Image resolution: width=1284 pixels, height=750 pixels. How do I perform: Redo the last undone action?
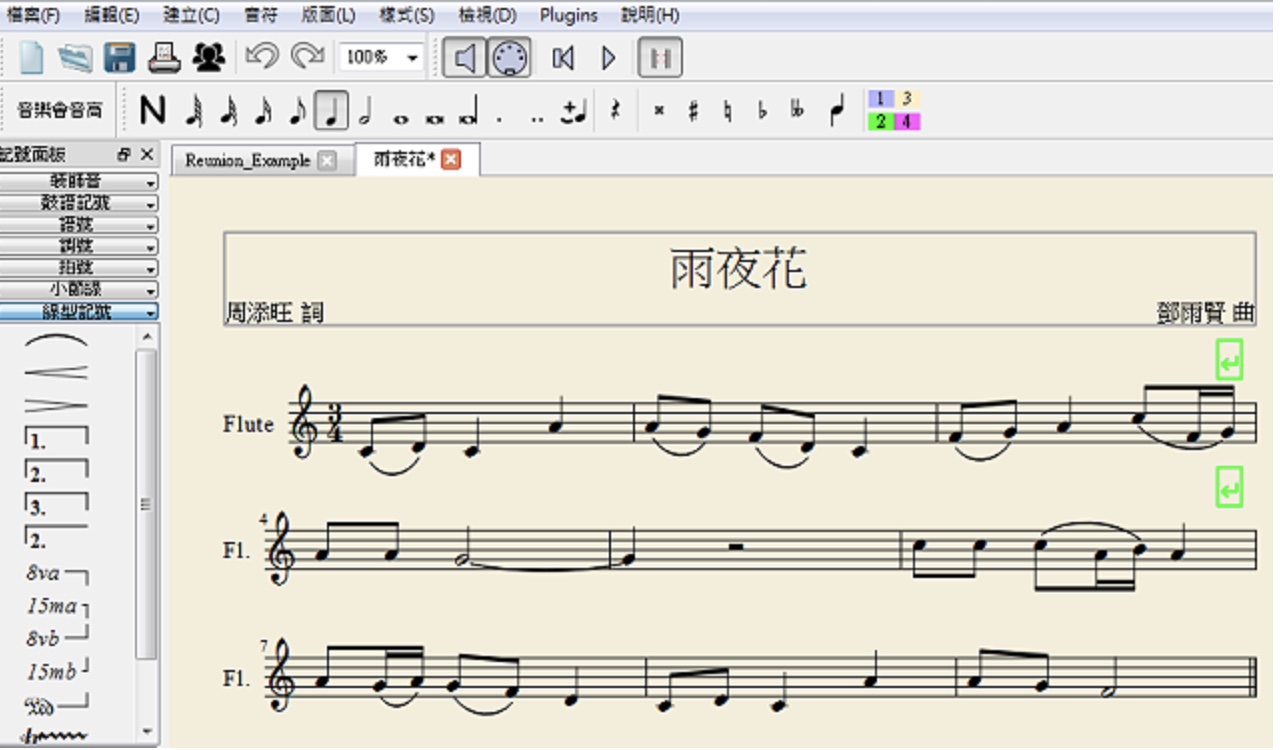(x=307, y=57)
